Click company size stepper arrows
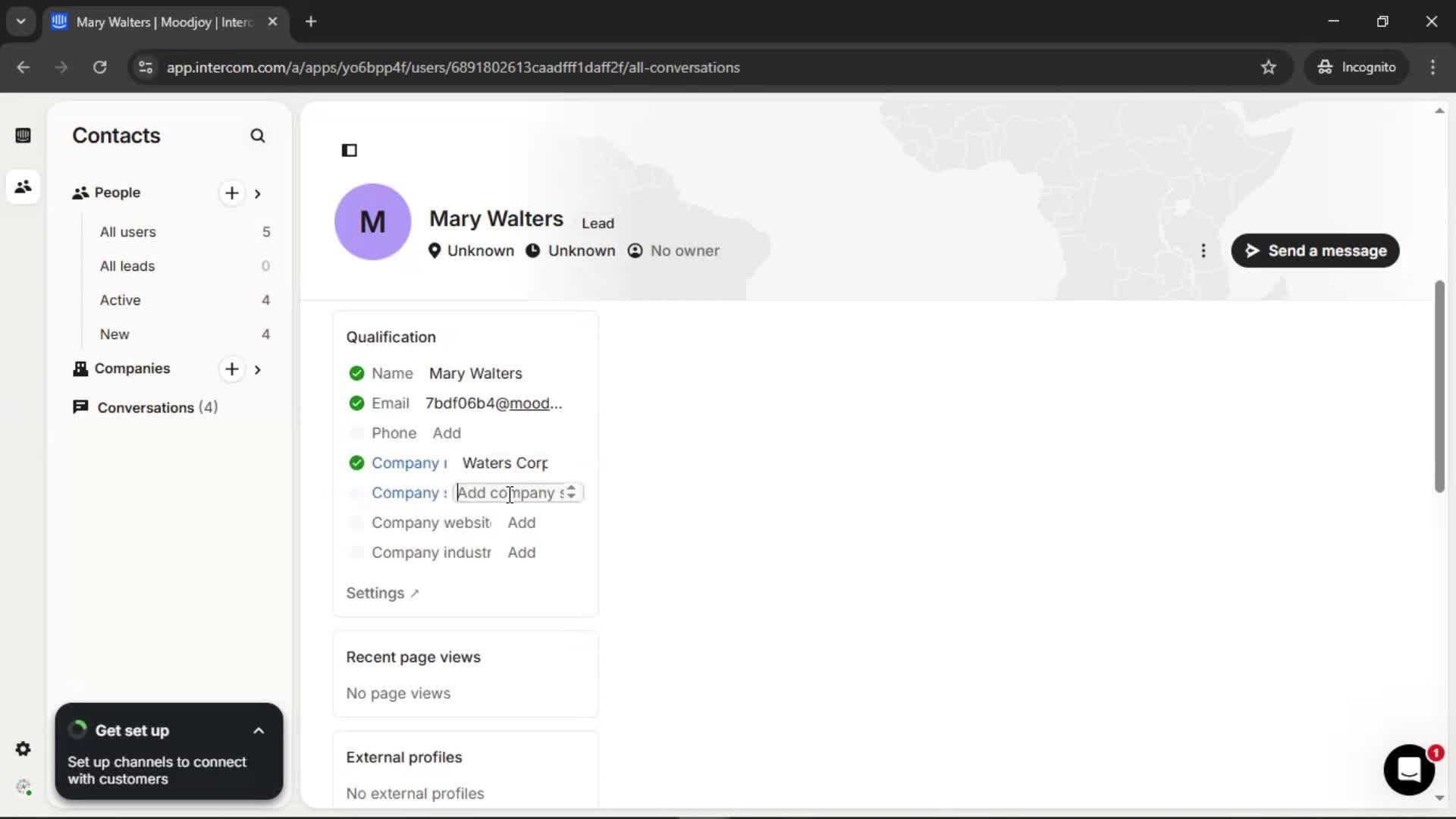1456x819 pixels. pos(571,493)
